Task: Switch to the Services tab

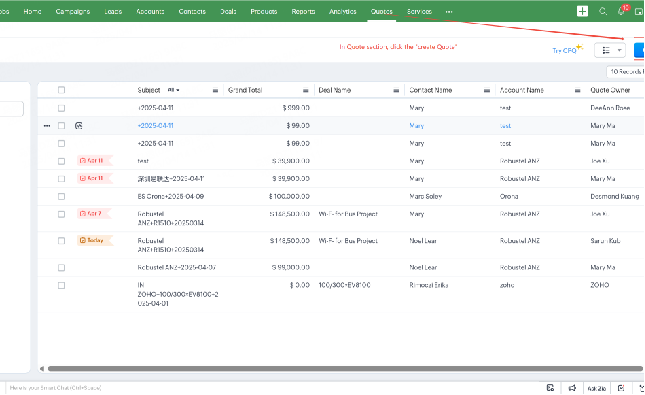Action: coord(419,12)
